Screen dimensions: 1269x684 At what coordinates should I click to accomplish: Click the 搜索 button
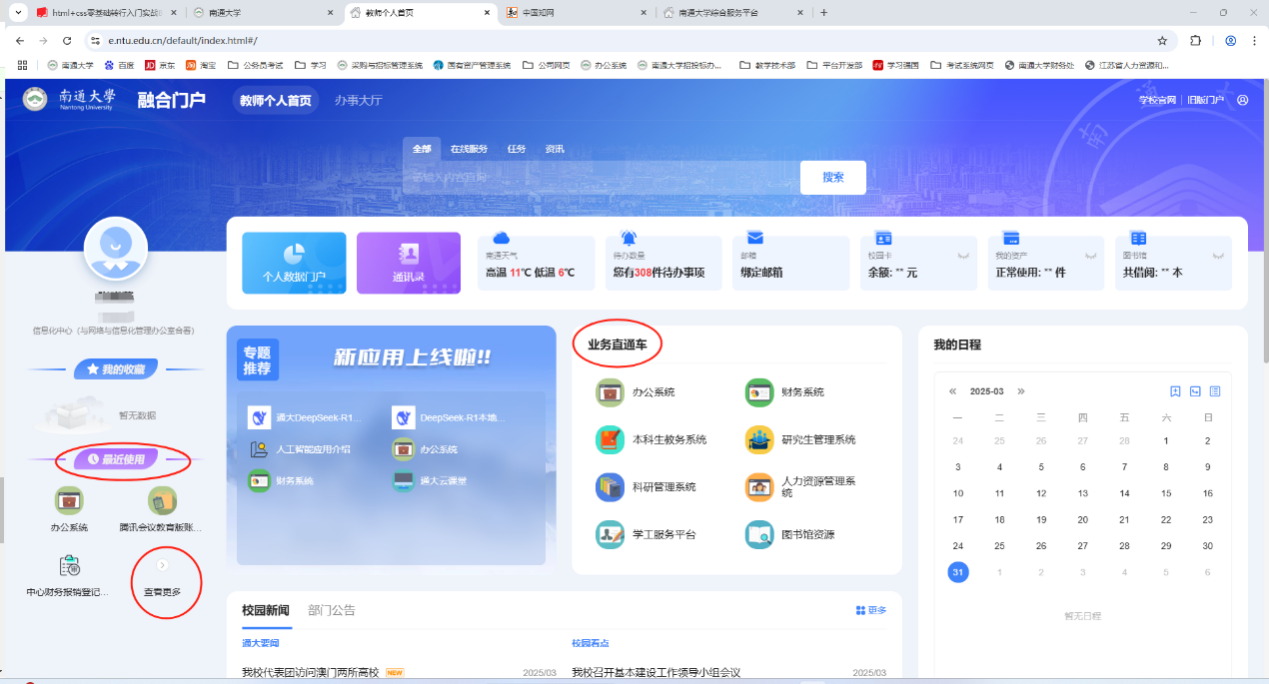coord(832,177)
